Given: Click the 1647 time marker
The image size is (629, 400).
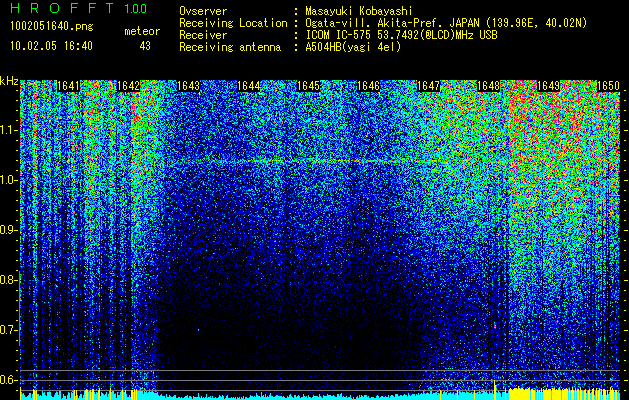Looking at the screenshot, I should pyautogui.click(x=428, y=86).
